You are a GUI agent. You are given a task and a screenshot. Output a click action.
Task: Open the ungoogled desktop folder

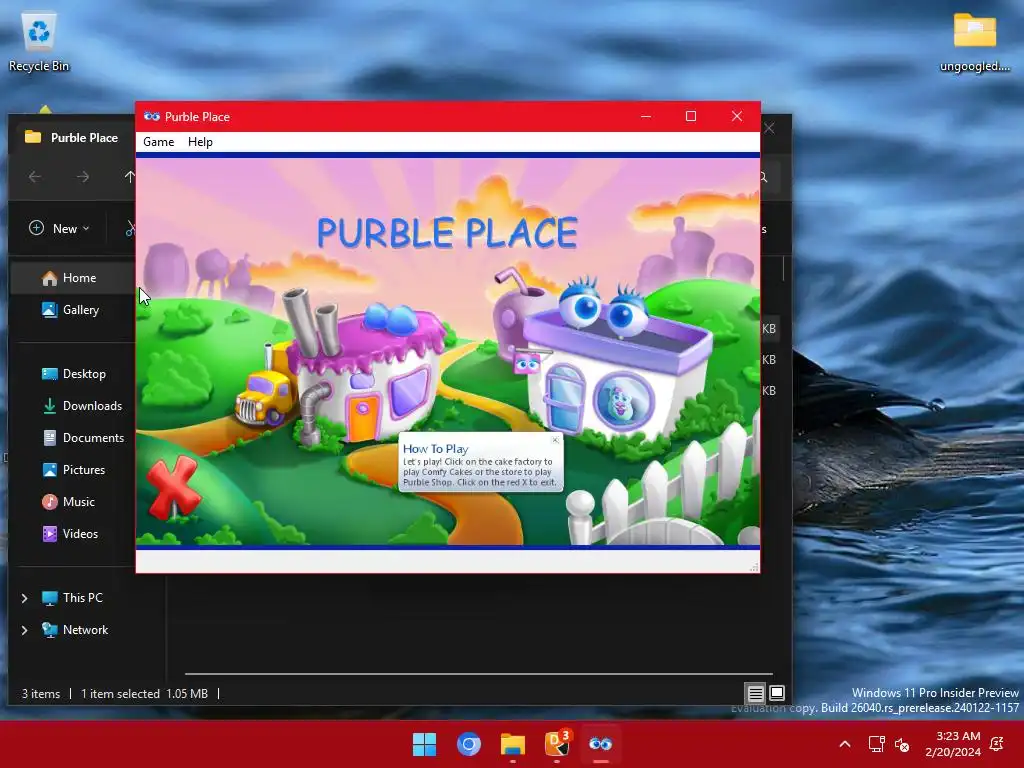(974, 42)
